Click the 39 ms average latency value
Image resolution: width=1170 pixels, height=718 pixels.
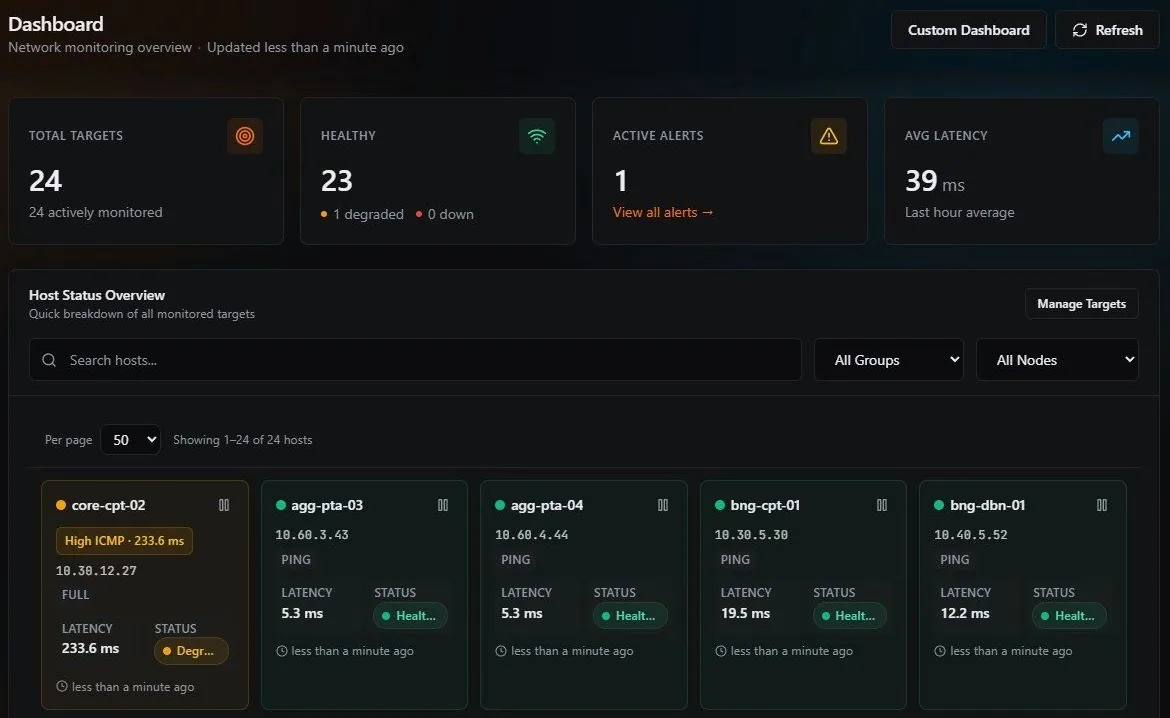(935, 181)
